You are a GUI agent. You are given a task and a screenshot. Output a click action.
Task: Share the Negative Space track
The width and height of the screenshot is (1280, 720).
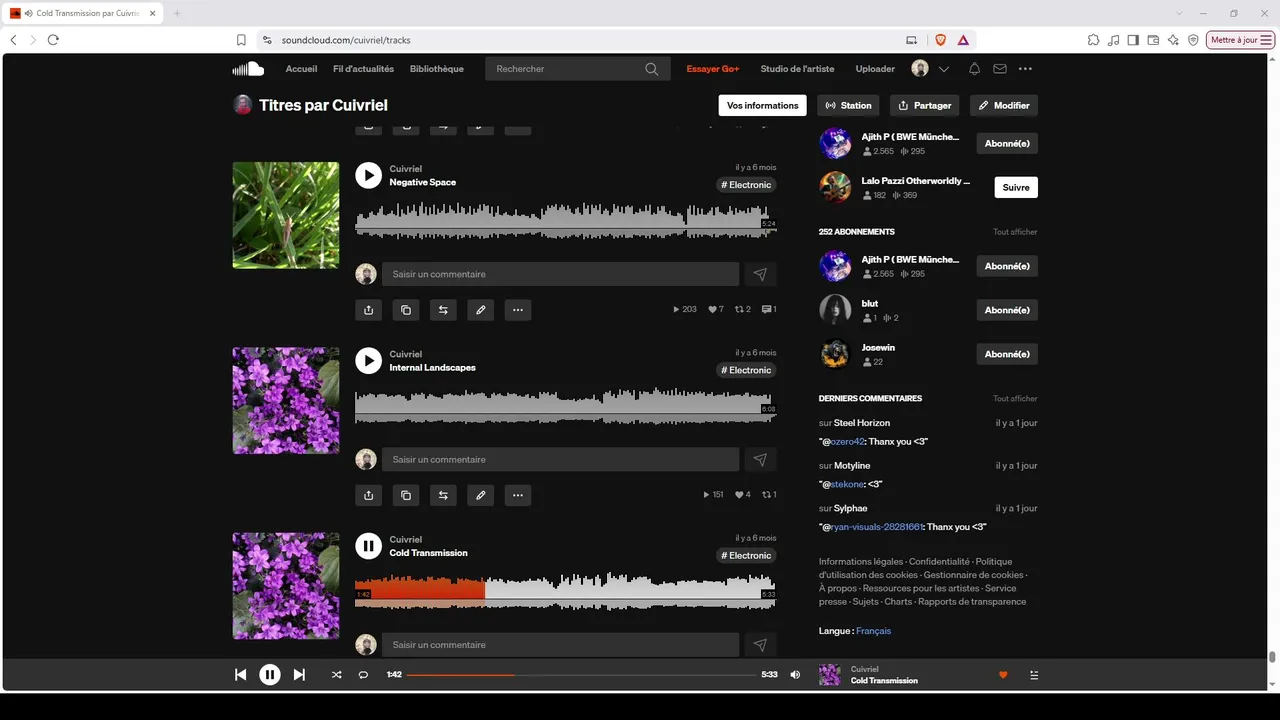[x=368, y=310]
